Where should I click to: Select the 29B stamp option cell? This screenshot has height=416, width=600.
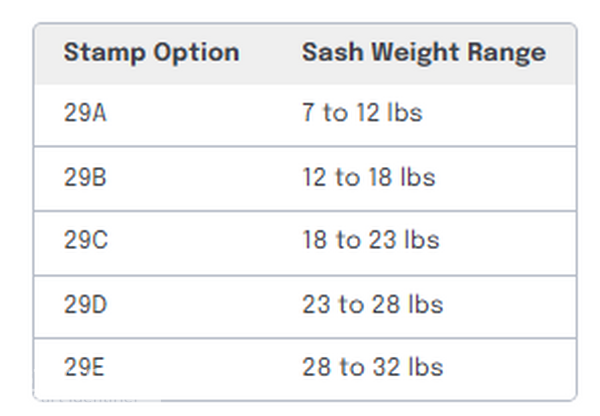point(85,178)
